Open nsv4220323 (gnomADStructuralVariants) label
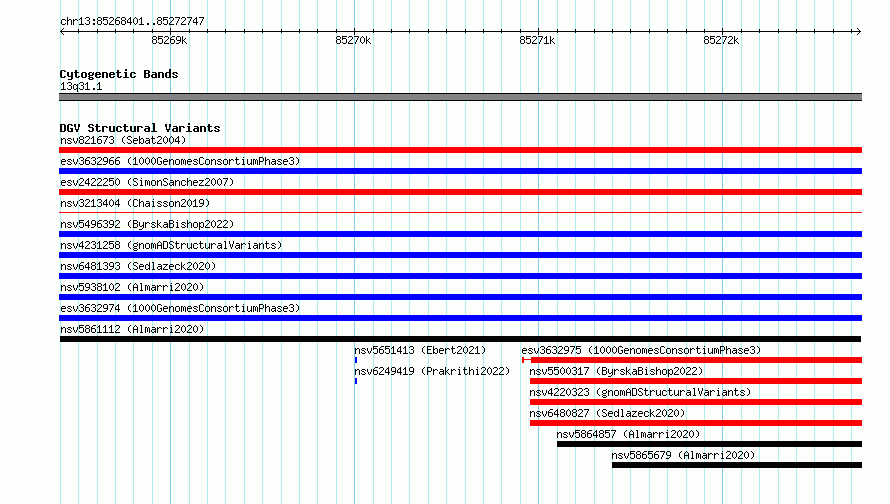 pos(640,392)
